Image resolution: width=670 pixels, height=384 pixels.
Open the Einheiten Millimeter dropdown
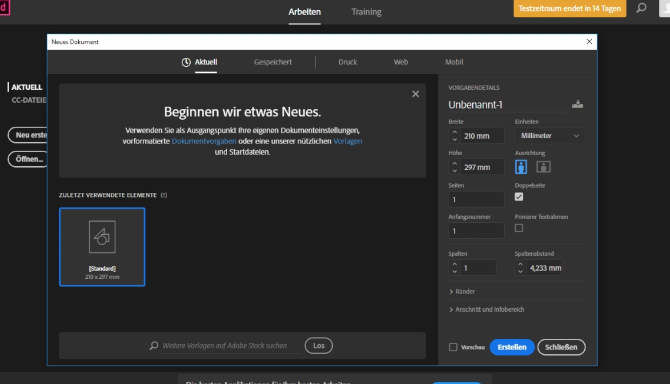pyautogui.click(x=550, y=136)
